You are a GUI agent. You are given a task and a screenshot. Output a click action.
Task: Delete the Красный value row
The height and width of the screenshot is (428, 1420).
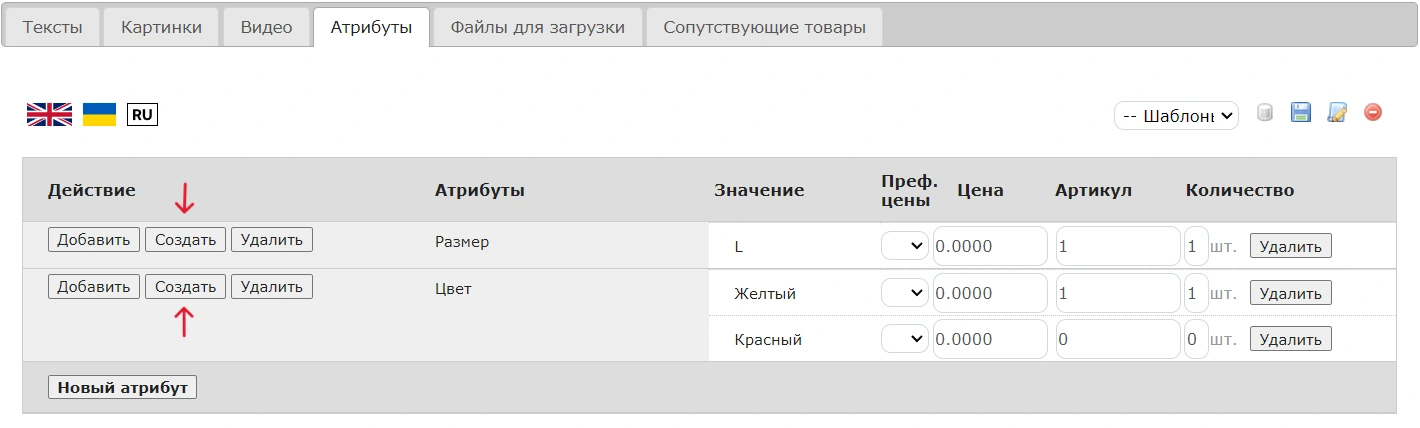pos(1290,340)
